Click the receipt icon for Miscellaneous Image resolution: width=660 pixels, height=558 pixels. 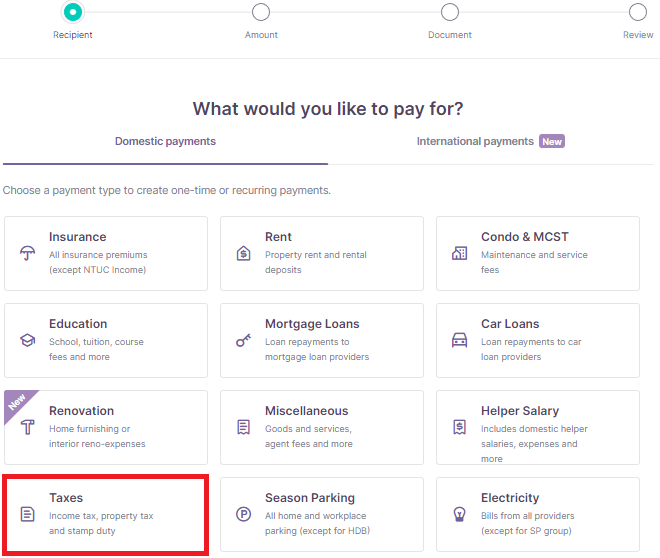click(243, 427)
